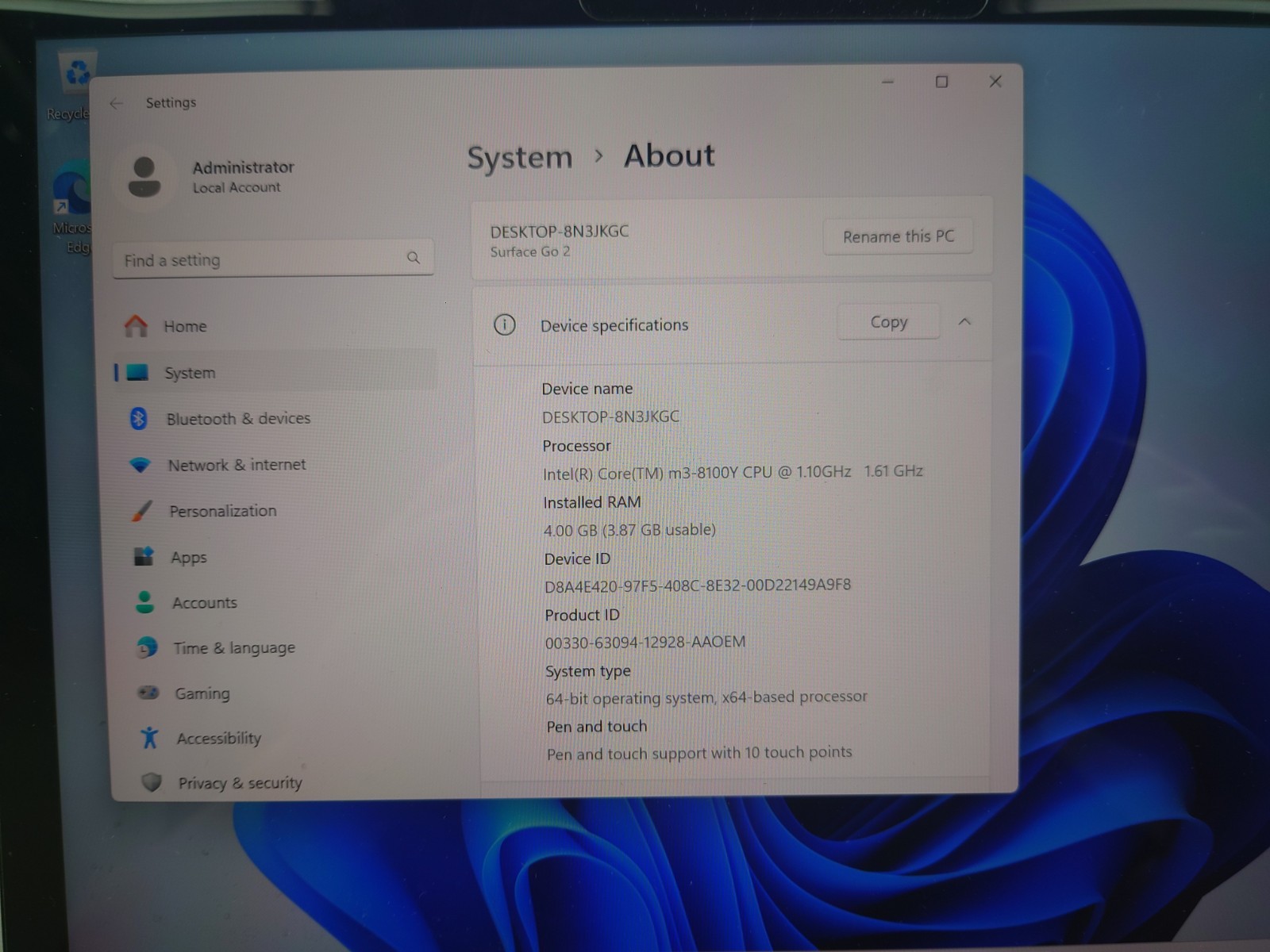Collapse the Device specifications section chevron
This screenshot has height=952, width=1270.
964,321
